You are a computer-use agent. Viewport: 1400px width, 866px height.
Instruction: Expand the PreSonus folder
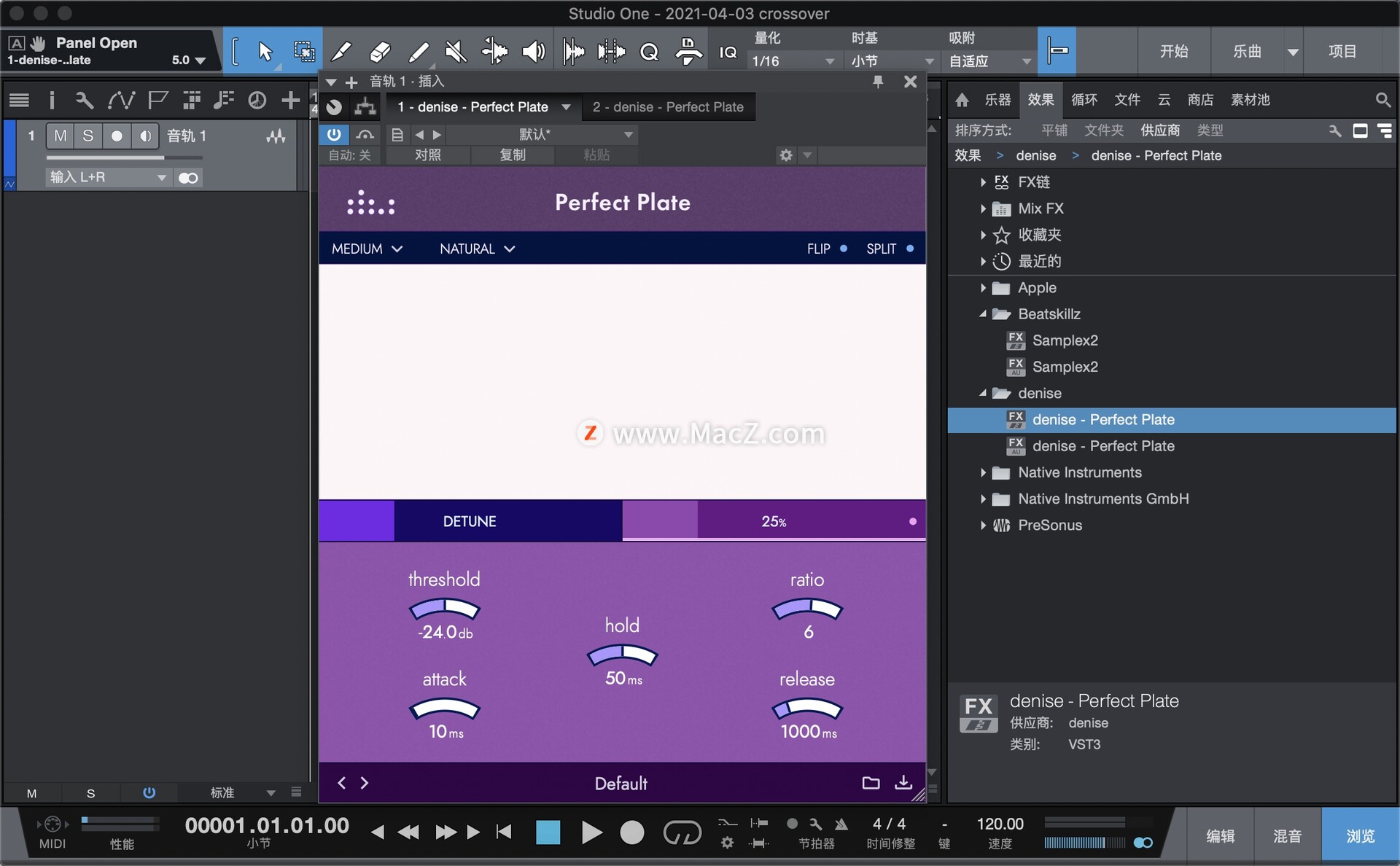click(983, 526)
